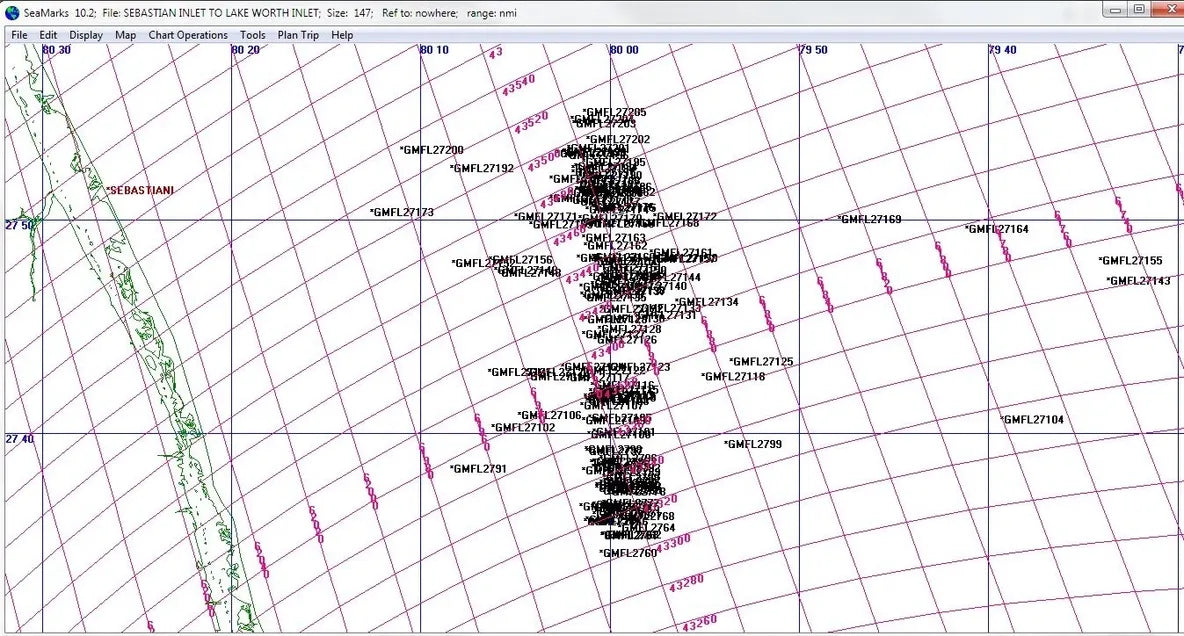Select waypoint GMFL27126

(x=626, y=340)
